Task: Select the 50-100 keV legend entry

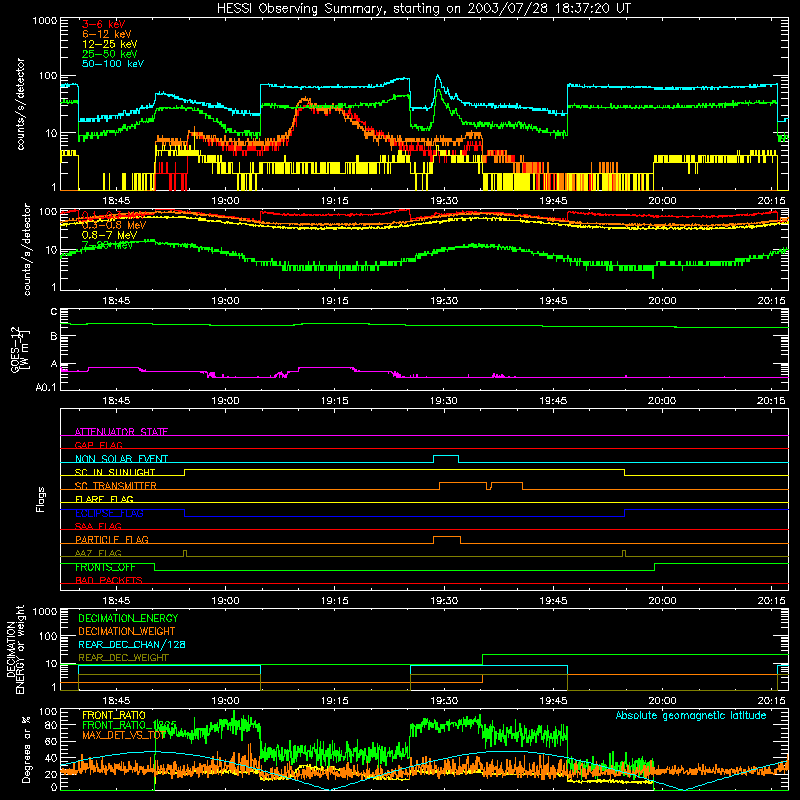Action: (x=113, y=64)
